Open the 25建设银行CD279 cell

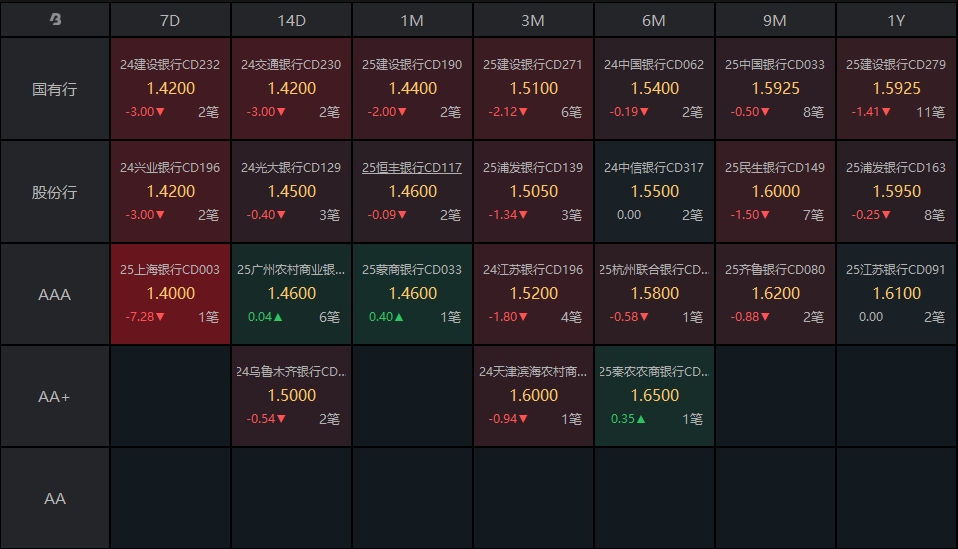pos(896,89)
